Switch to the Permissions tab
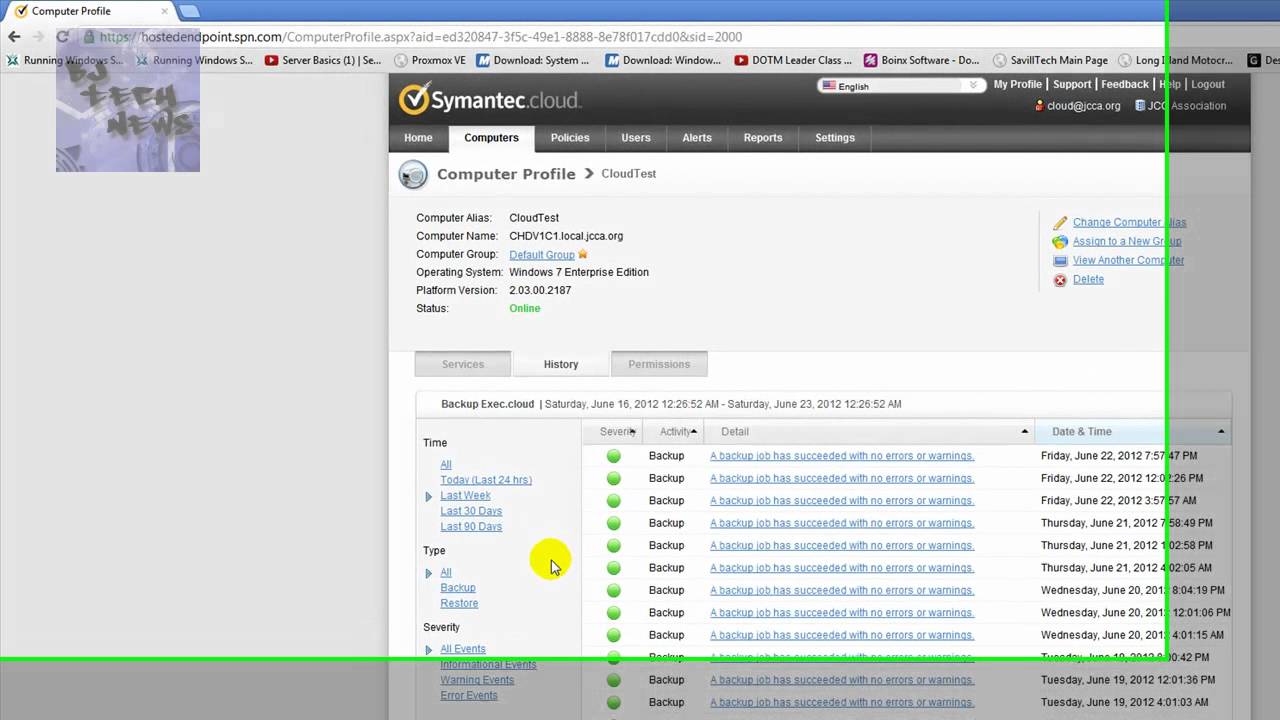 [x=659, y=365]
